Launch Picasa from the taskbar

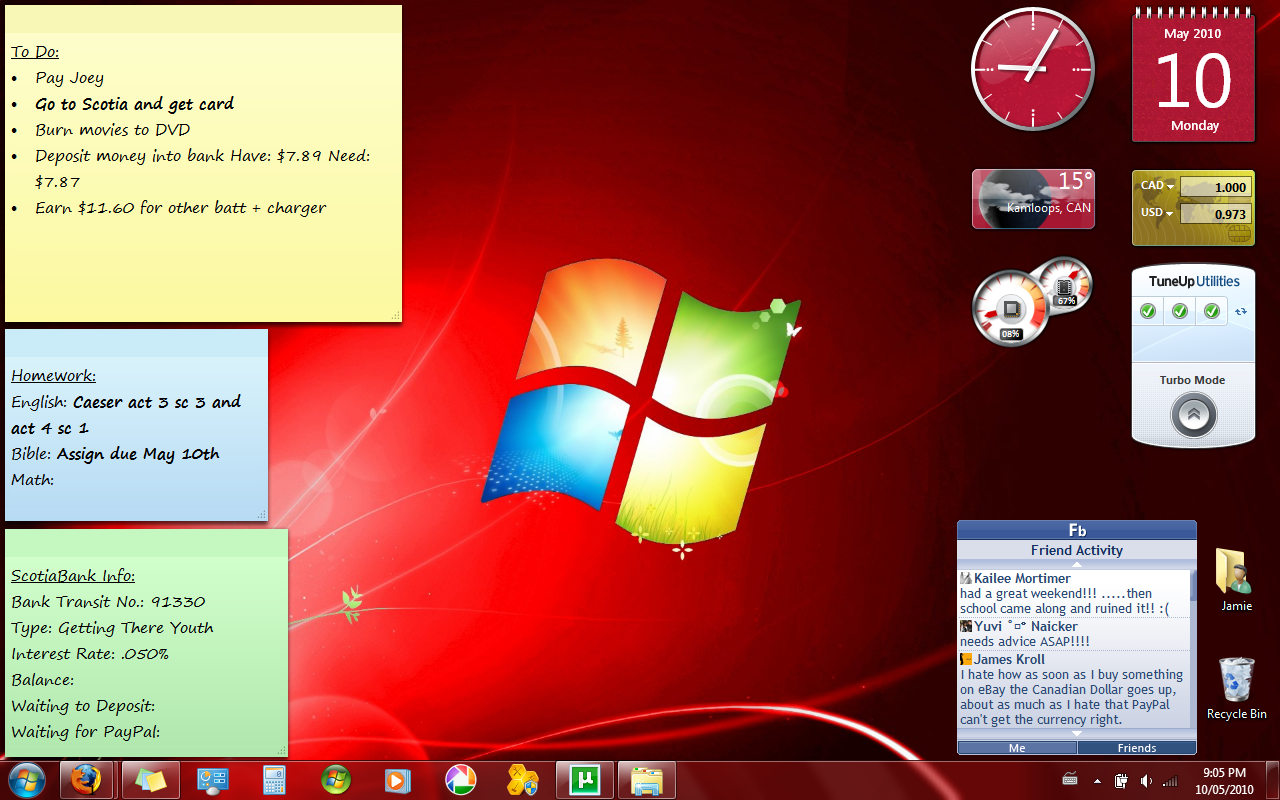(459, 779)
